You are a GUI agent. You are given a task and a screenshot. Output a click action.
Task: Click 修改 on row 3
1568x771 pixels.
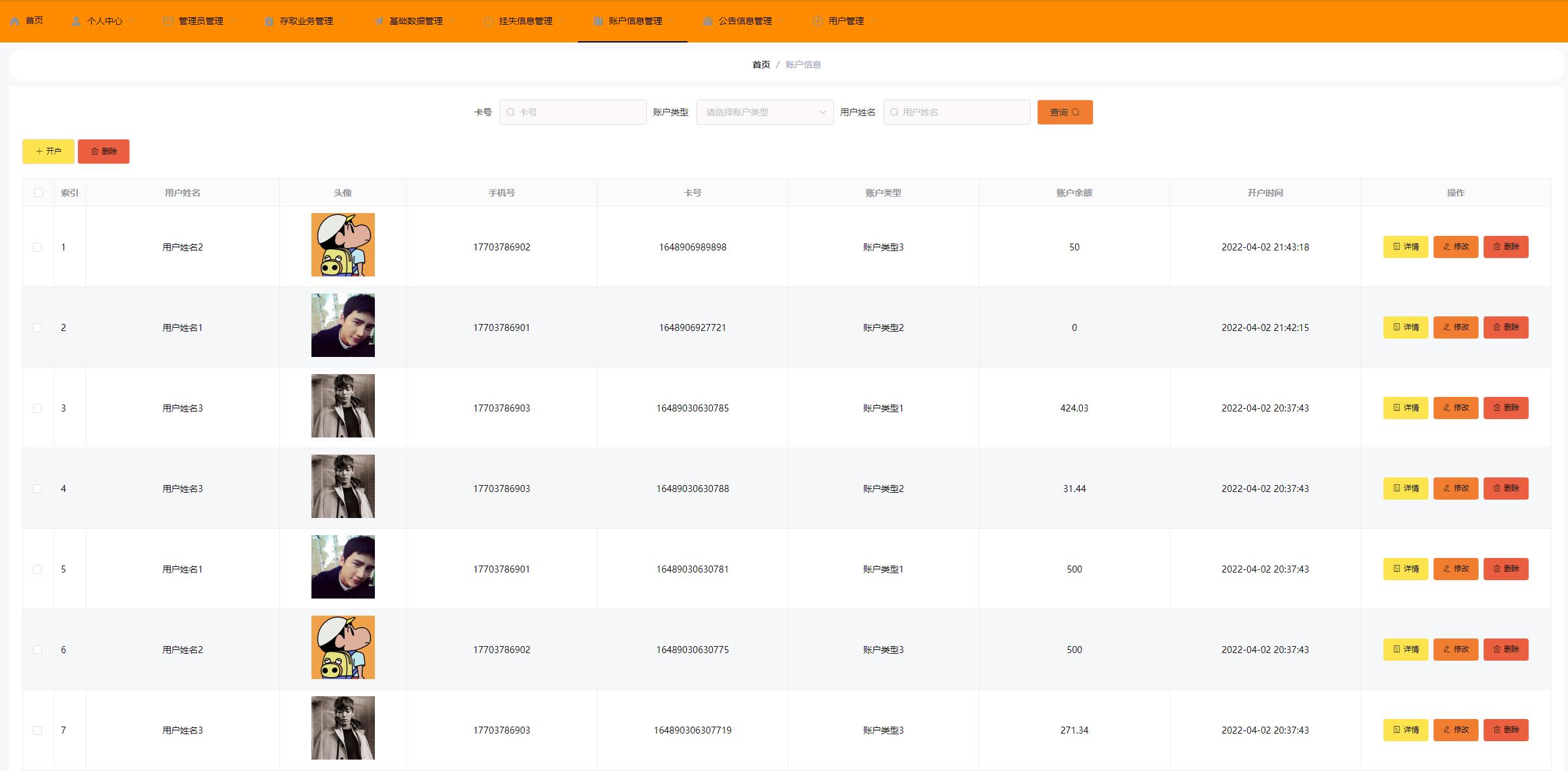(x=1455, y=408)
